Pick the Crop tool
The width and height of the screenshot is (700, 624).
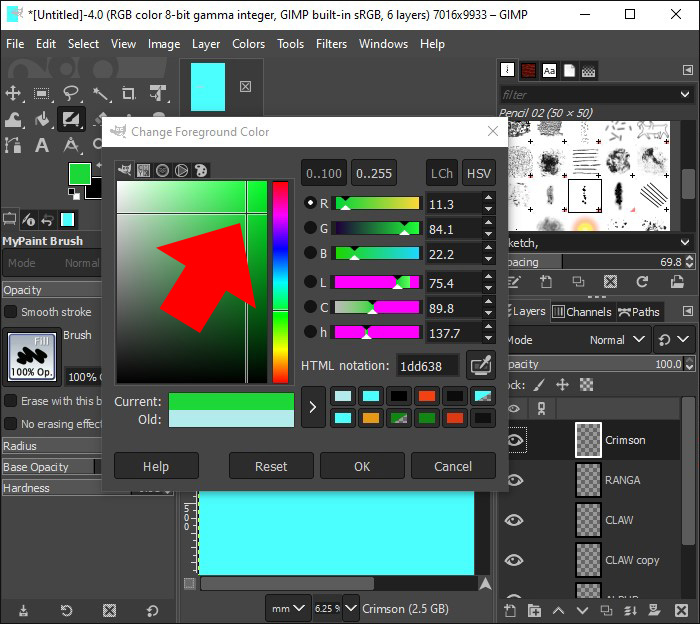point(129,93)
